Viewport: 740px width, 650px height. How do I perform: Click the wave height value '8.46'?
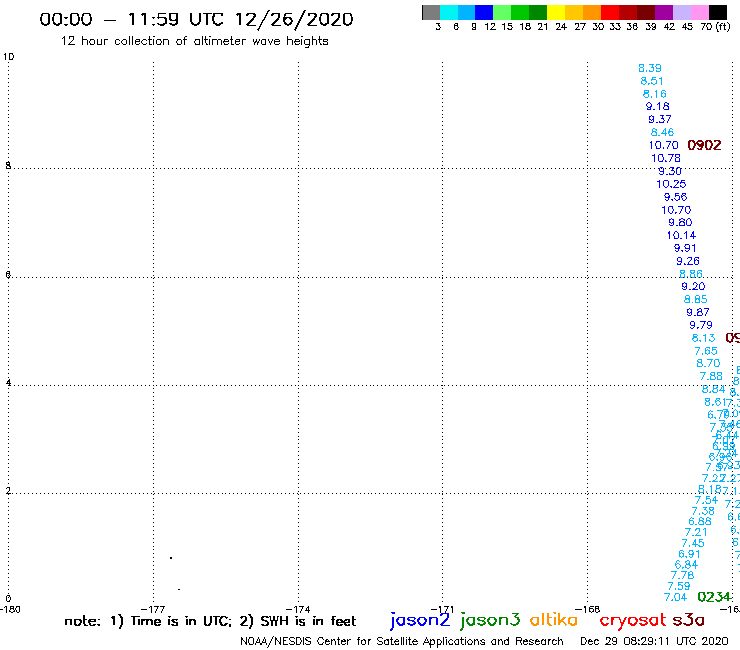(662, 132)
